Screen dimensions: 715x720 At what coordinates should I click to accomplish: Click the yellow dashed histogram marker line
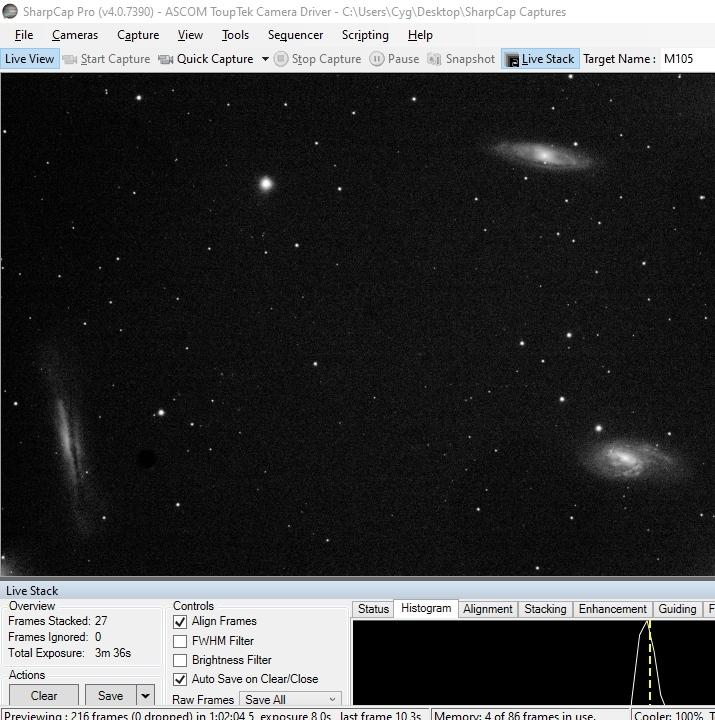point(650,662)
